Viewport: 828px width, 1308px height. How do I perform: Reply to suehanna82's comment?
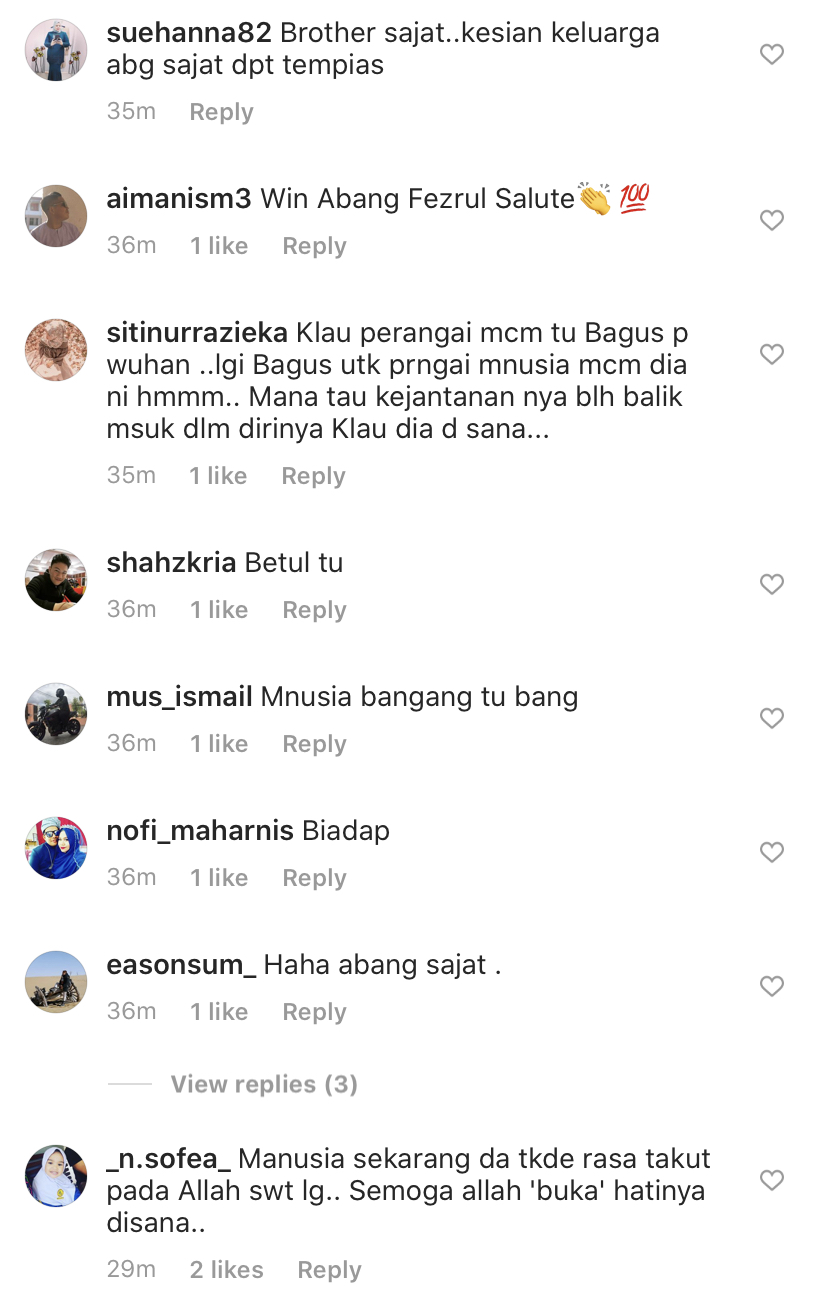point(221,112)
